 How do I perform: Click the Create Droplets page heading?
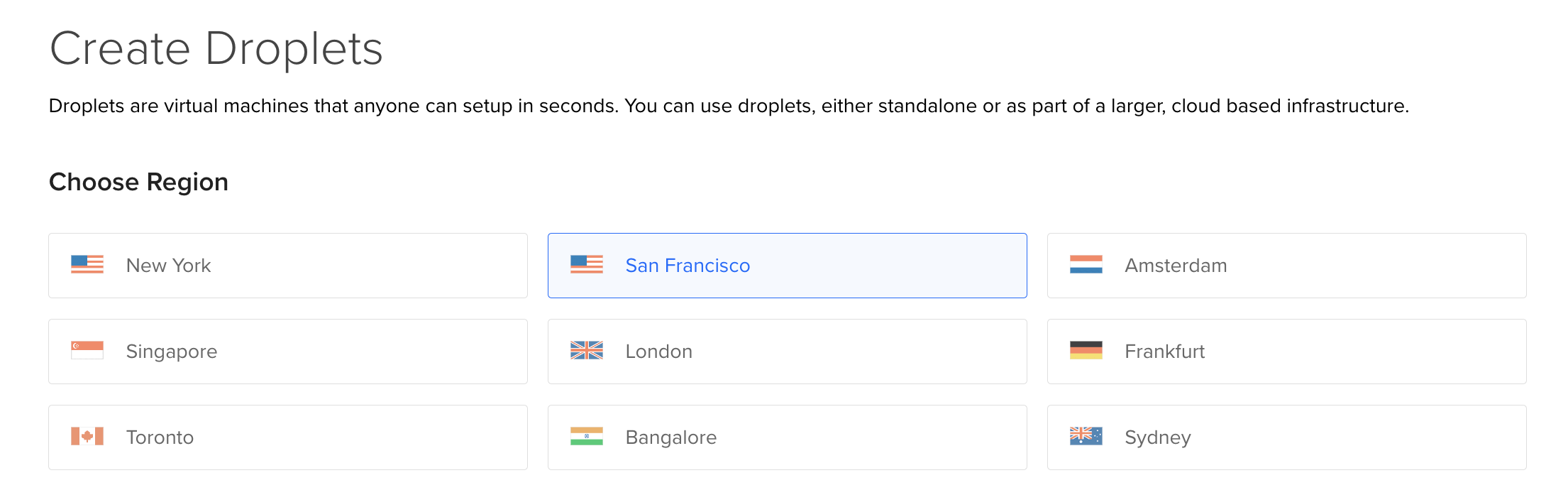point(216,50)
